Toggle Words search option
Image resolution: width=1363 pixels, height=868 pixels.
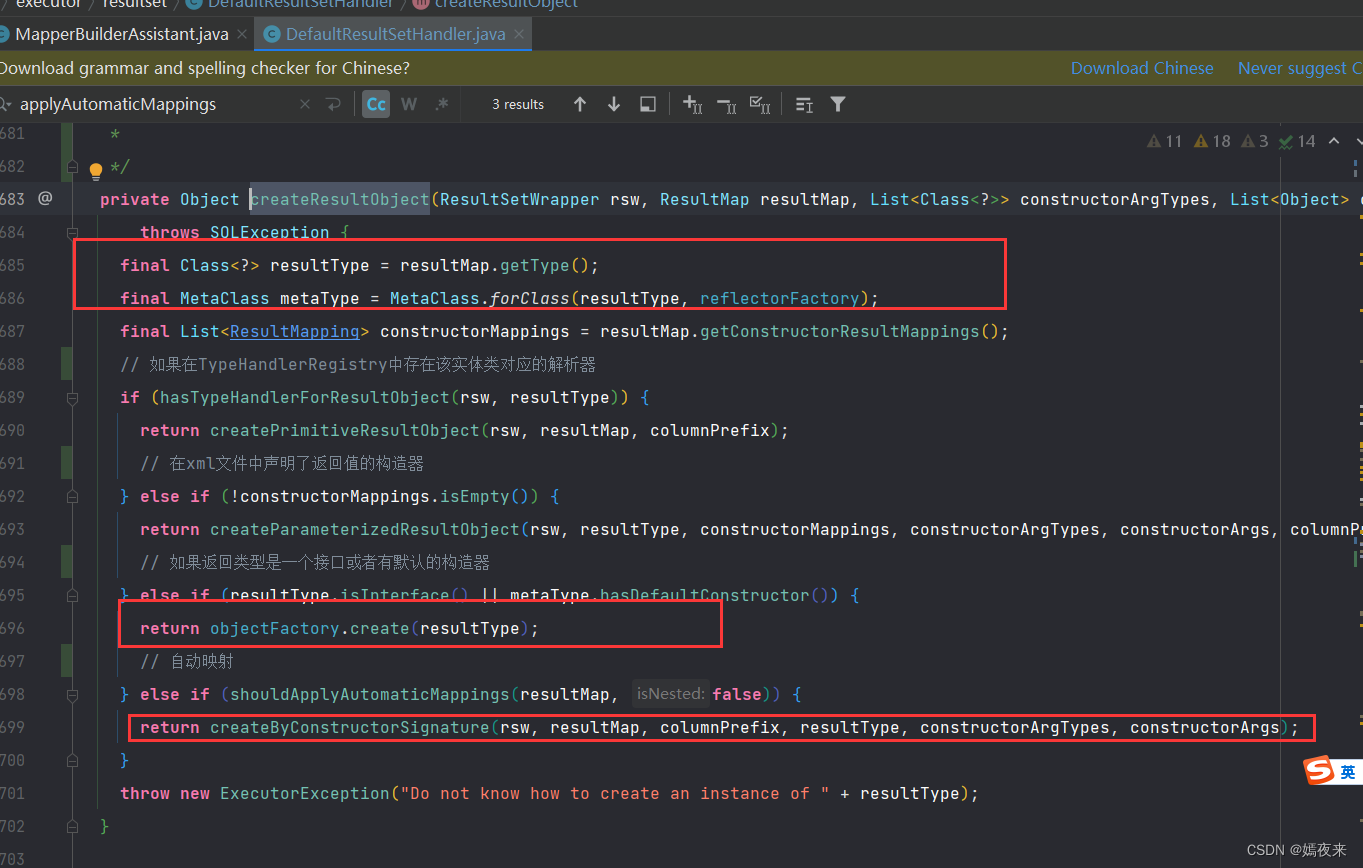[409, 104]
